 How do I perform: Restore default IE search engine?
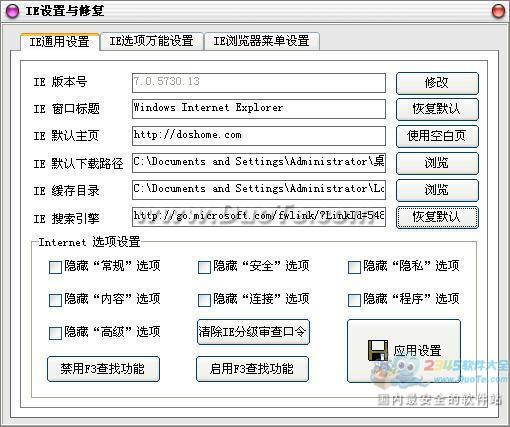coord(437,217)
